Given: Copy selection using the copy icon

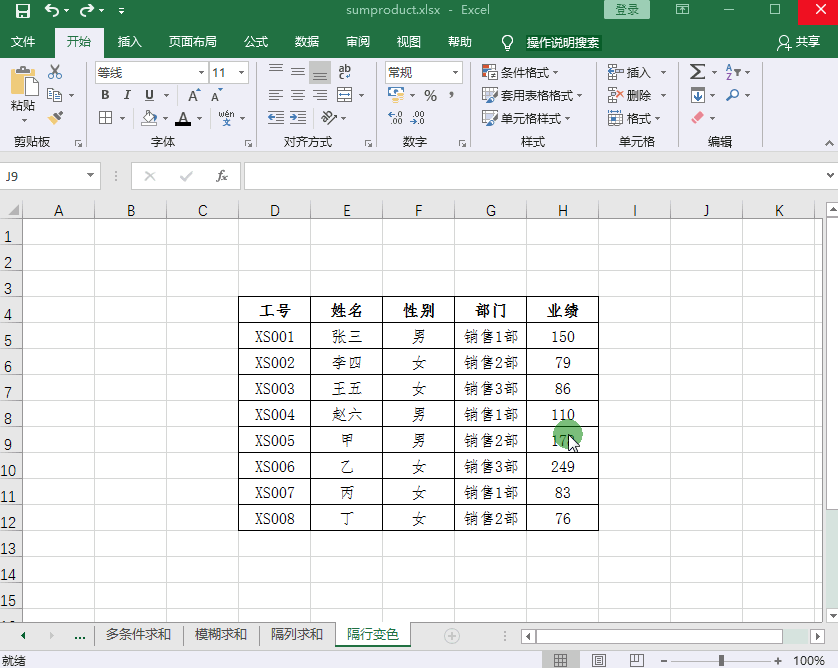Looking at the screenshot, I should [55, 95].
